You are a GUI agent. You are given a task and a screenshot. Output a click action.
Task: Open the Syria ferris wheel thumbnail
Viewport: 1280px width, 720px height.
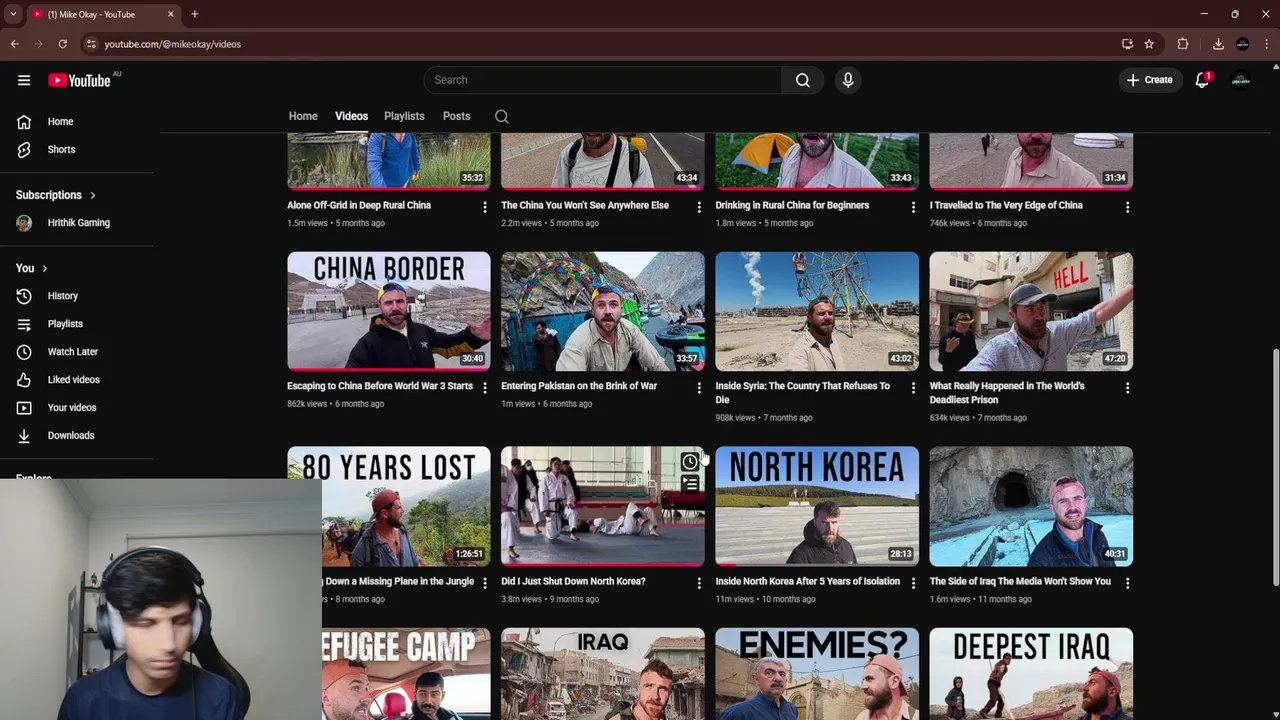pyautogui.click(x=817, y=311)
